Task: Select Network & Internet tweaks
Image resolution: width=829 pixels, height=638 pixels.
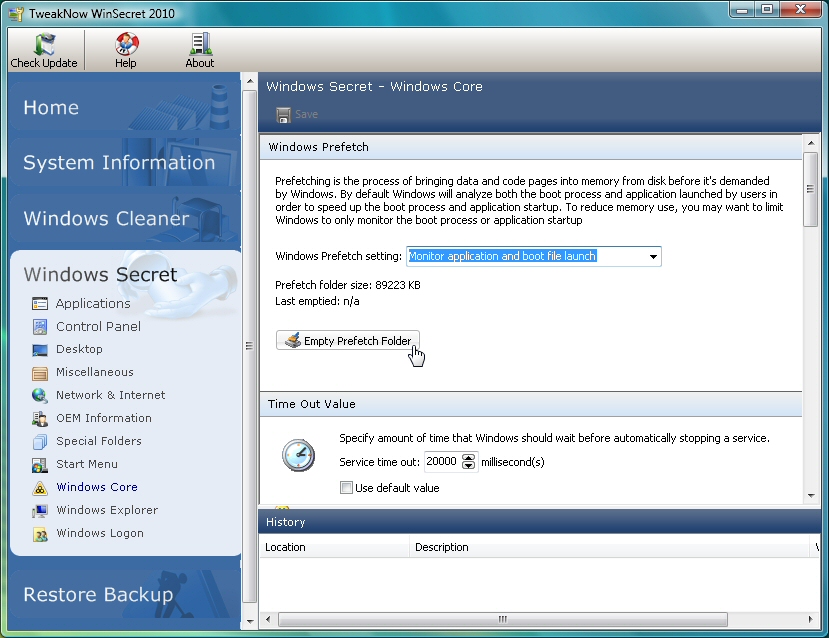Action: pos(110,395)
